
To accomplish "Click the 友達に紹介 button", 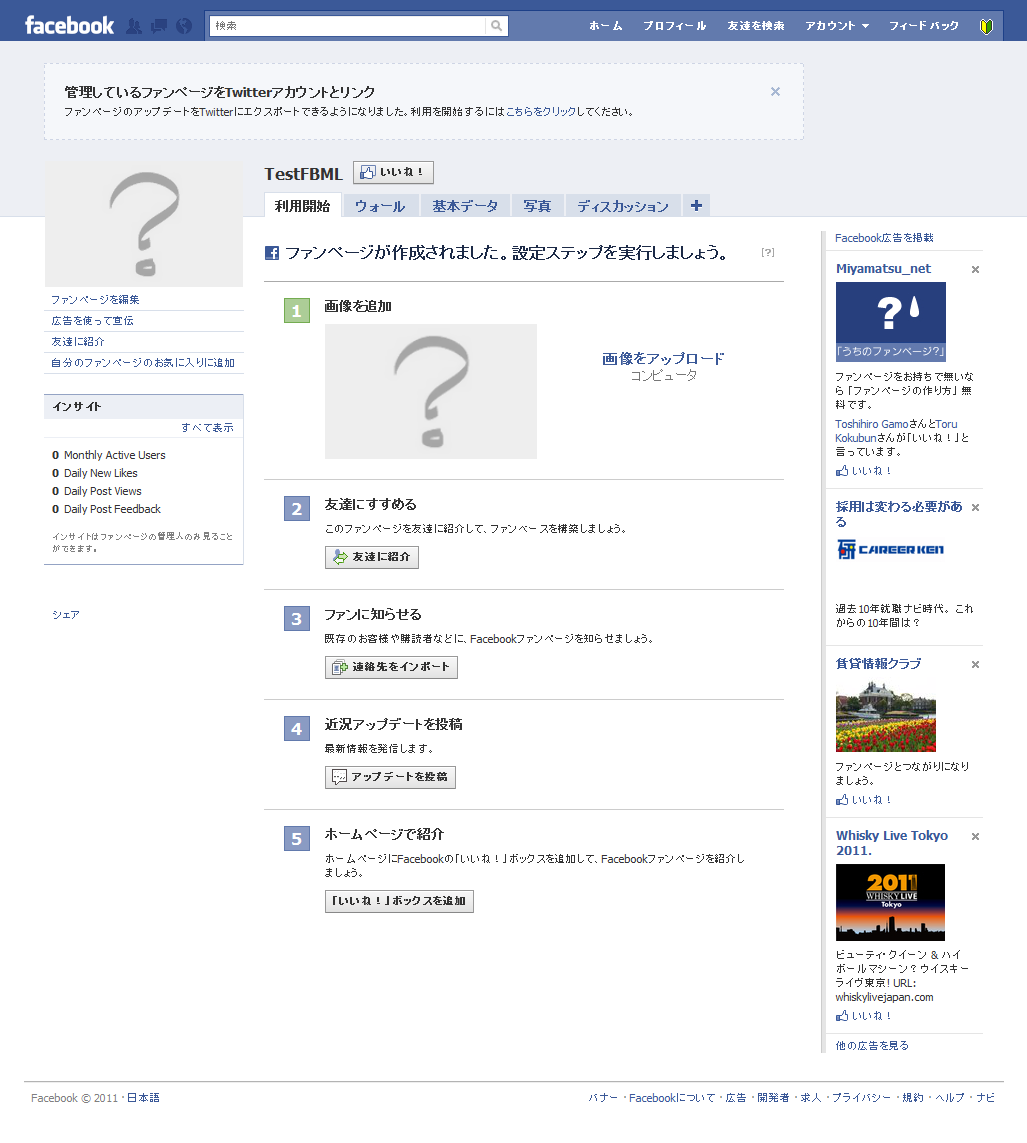I will coord(372,557).
